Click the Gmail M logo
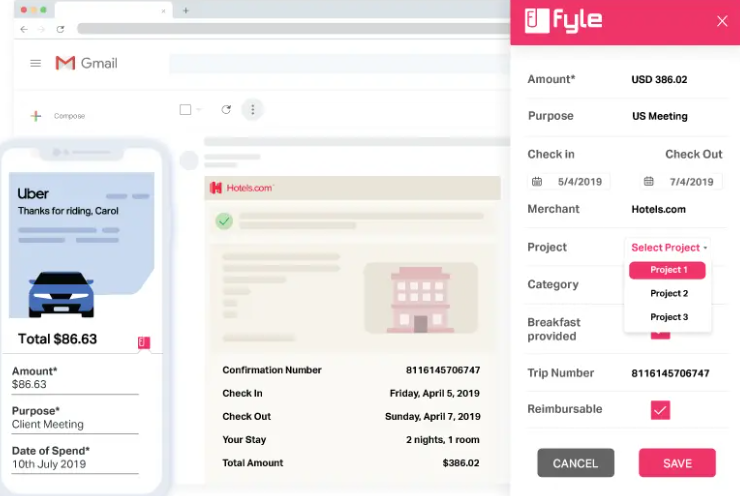 [65, 63]
